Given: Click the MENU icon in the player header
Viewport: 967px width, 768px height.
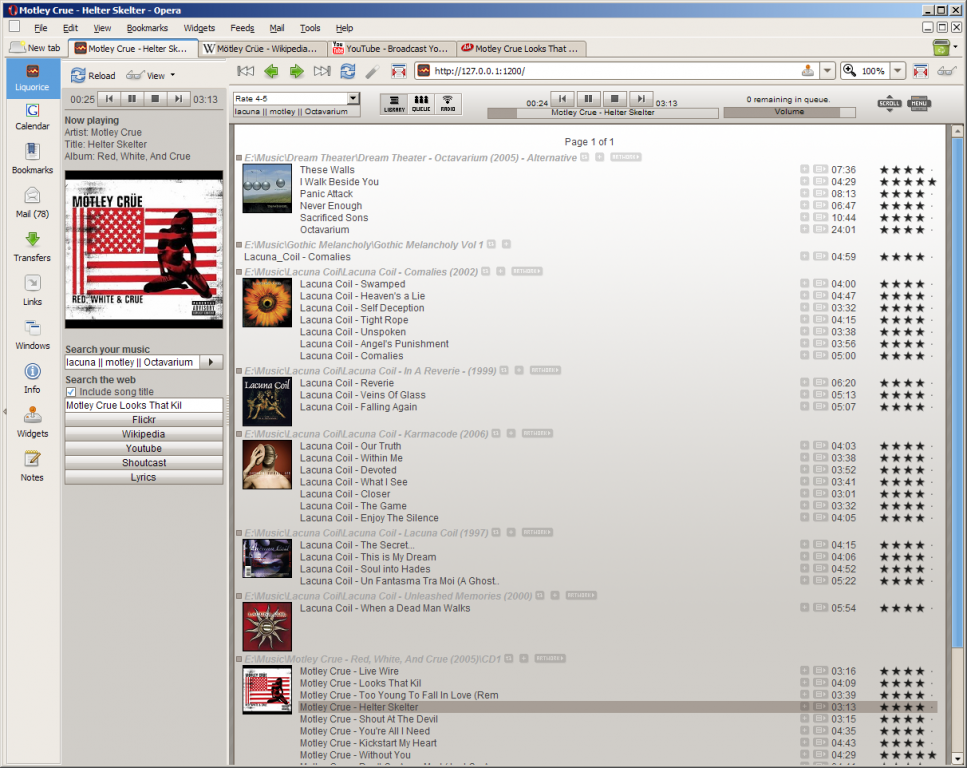Looking at the screenshot, I should [919, 103].
